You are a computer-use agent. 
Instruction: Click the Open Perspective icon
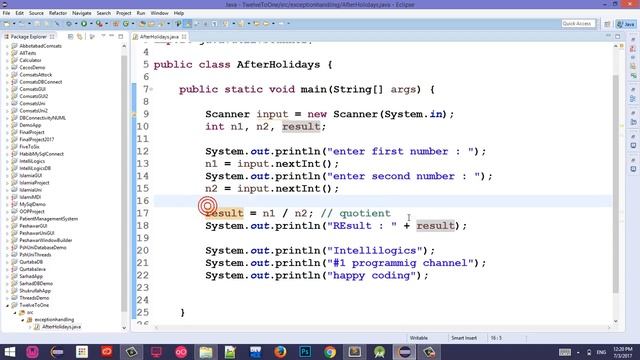pyautogui.click(x=607, y=24)
